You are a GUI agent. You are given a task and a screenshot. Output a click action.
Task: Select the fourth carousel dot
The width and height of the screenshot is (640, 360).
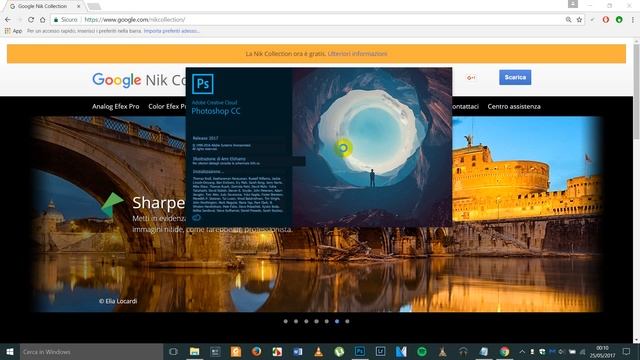click(316, 321)
